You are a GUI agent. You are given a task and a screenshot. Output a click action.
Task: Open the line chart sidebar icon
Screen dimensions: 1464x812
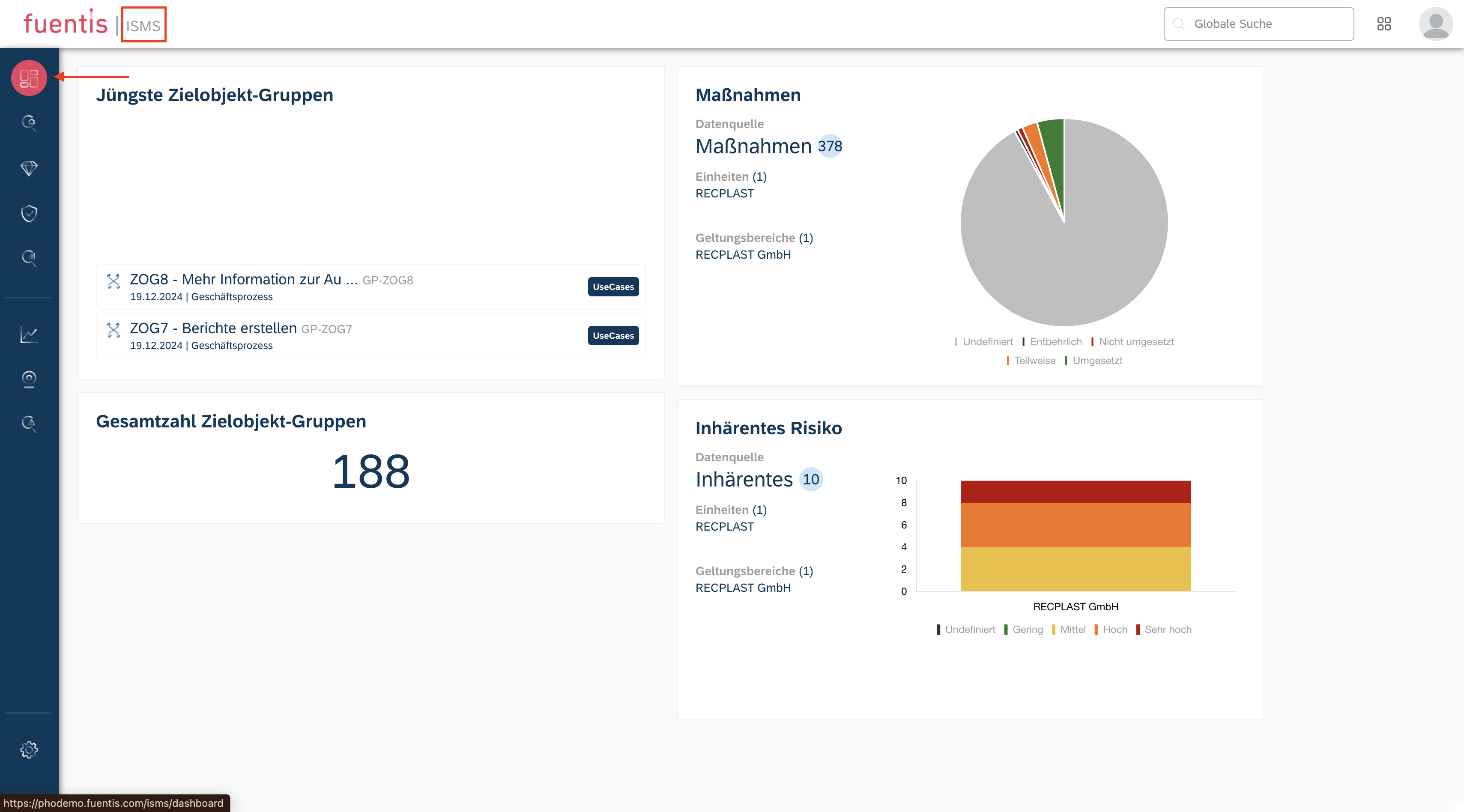pos(29,334)
